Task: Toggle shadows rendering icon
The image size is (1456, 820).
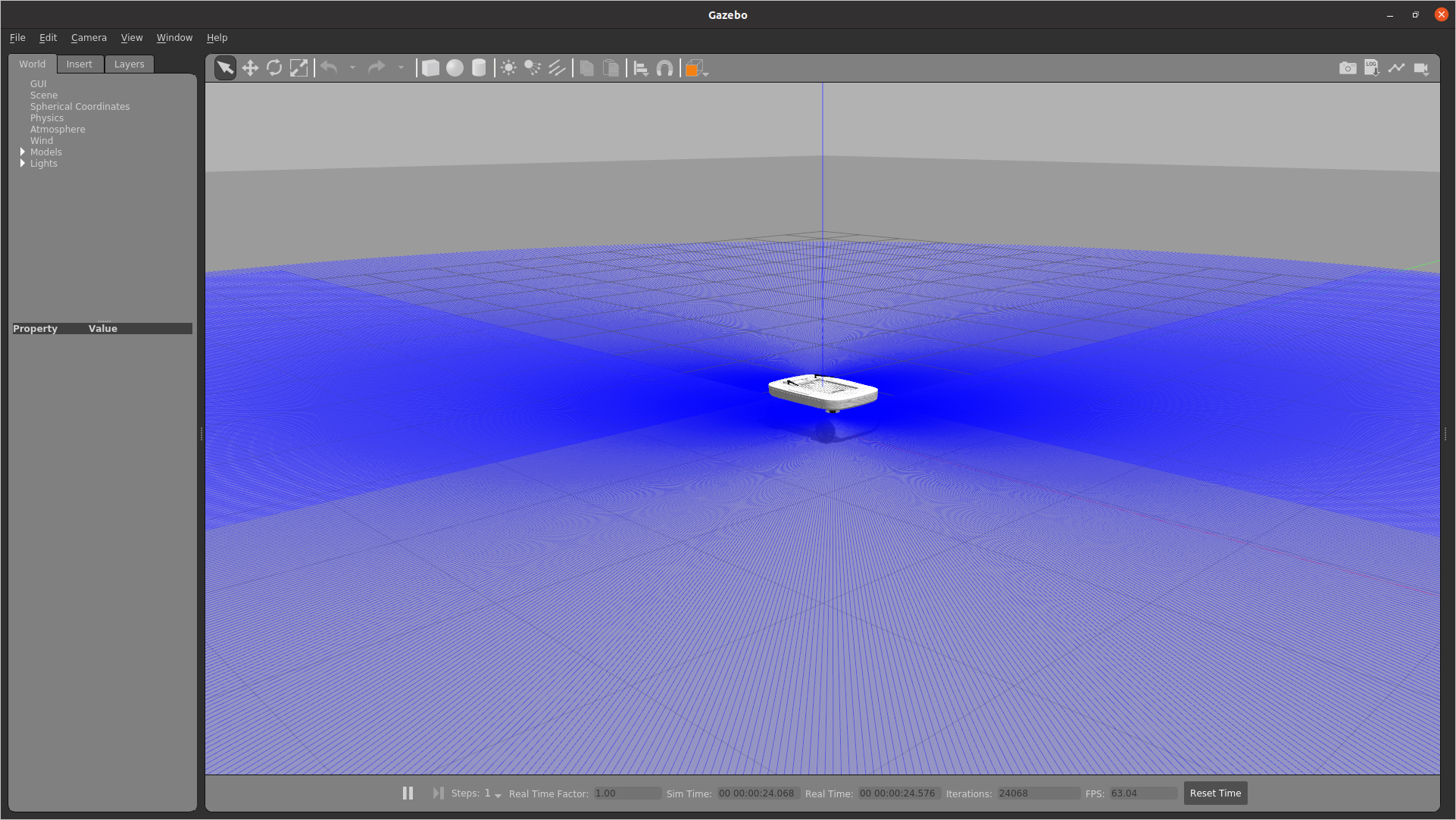Action: pyautogui.click(x=558, y=67)
